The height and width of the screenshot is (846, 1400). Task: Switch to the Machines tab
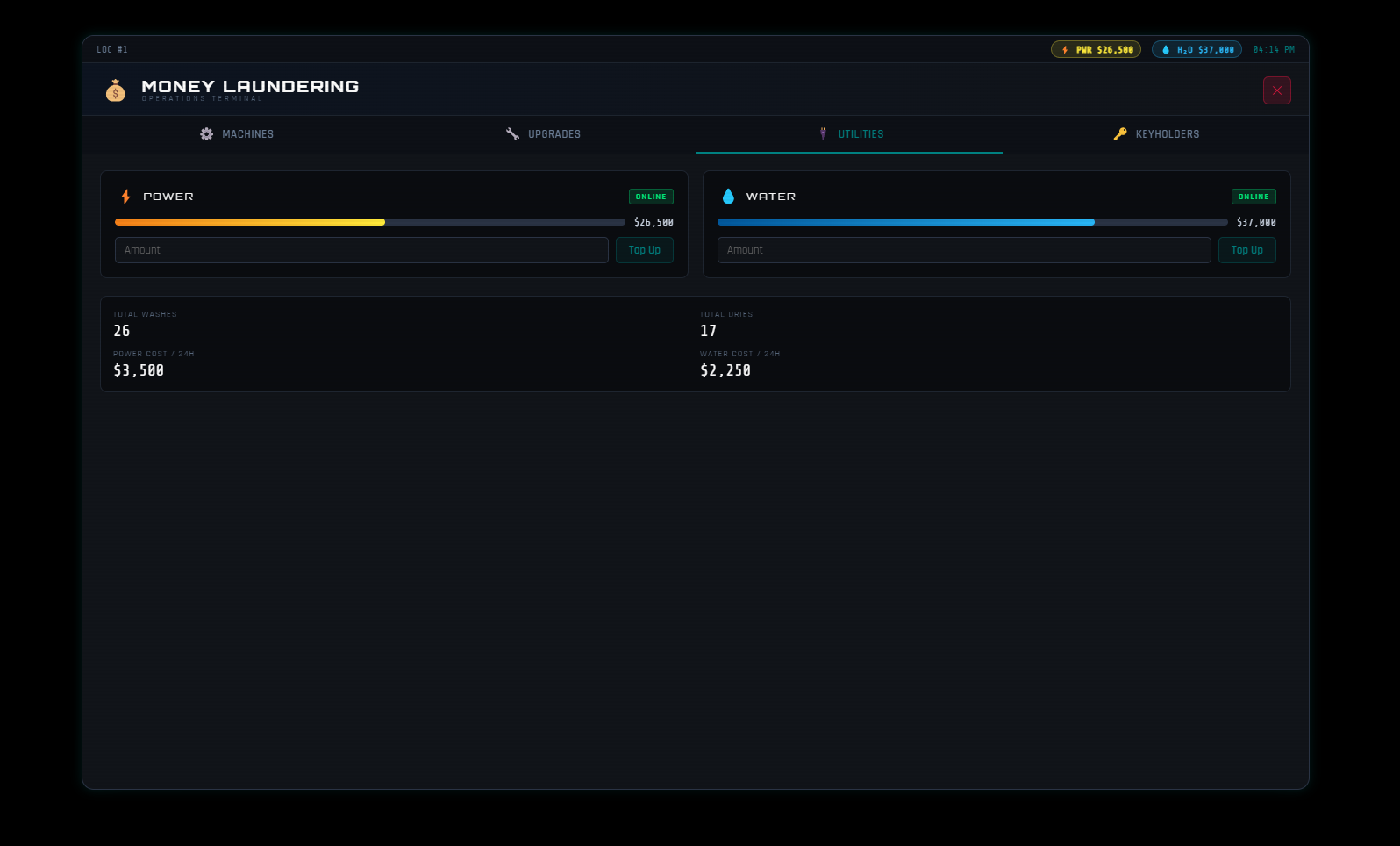236,134
